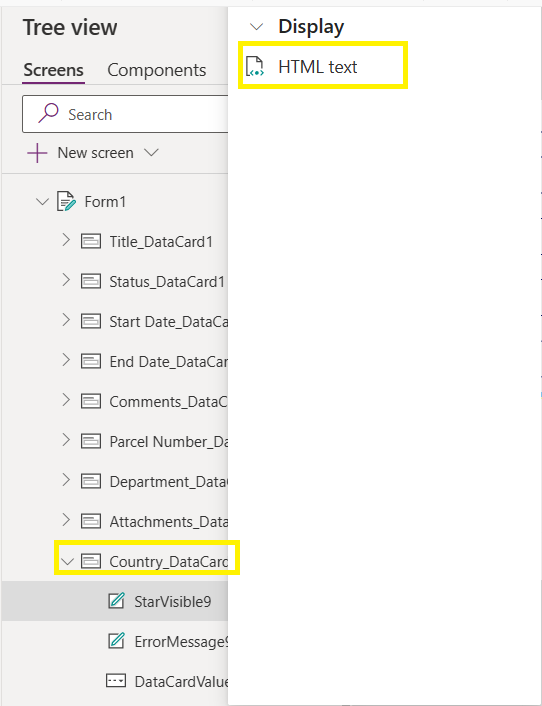542x706 pixels.
Task: Click the Form1 form icon
Action: coord(66,201)
